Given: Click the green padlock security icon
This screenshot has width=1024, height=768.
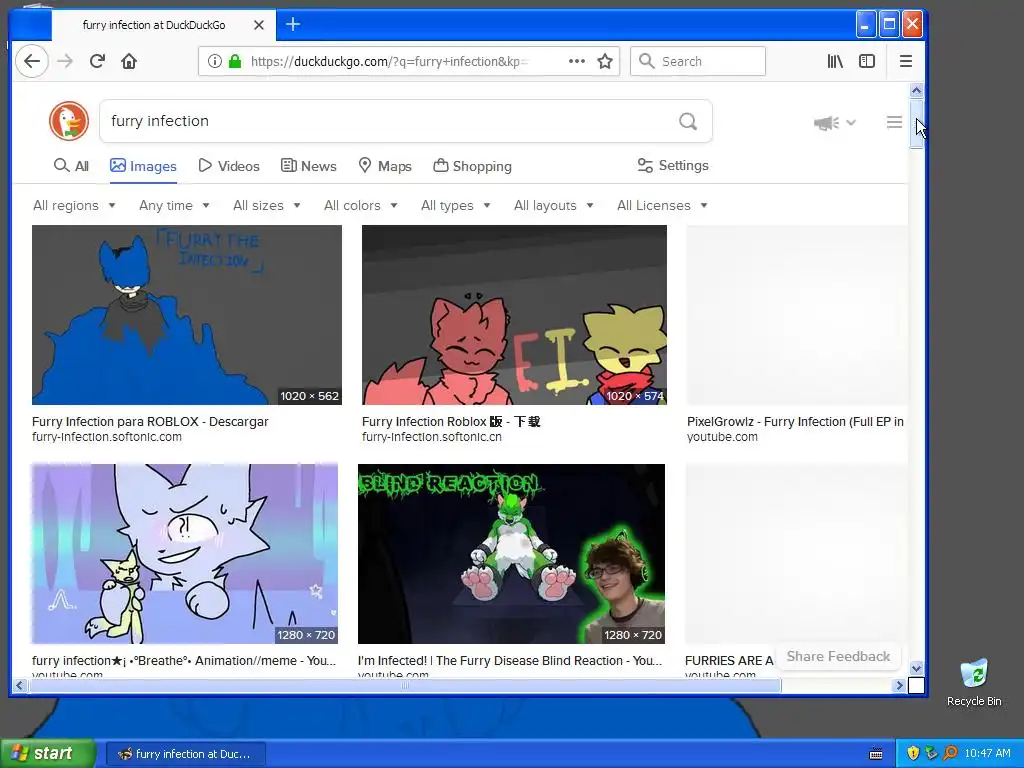Looking at the screenshot, I should click(x=235, y=61).
